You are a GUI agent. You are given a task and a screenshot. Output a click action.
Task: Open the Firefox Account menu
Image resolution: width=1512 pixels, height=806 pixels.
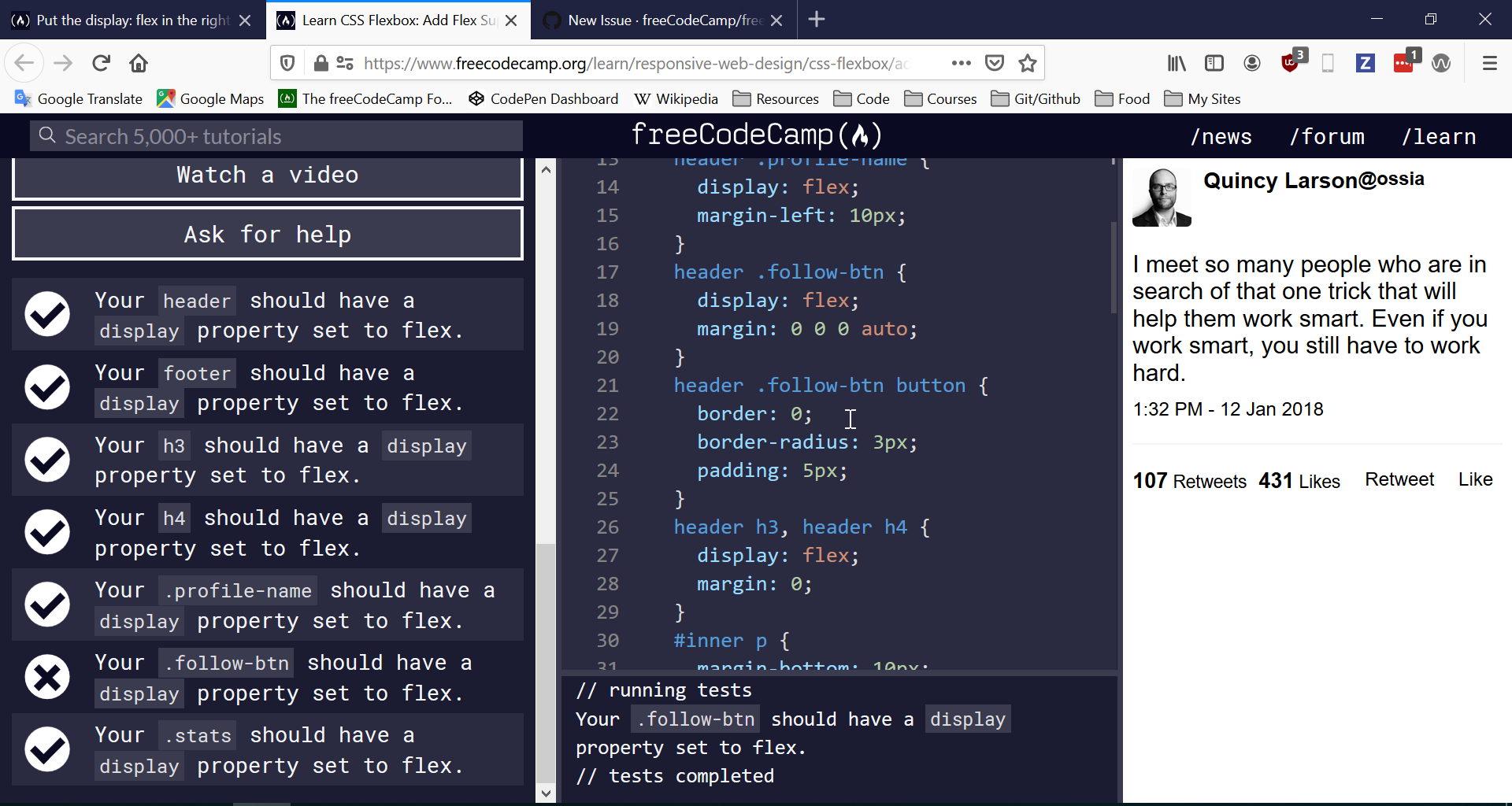[1251, 63]
